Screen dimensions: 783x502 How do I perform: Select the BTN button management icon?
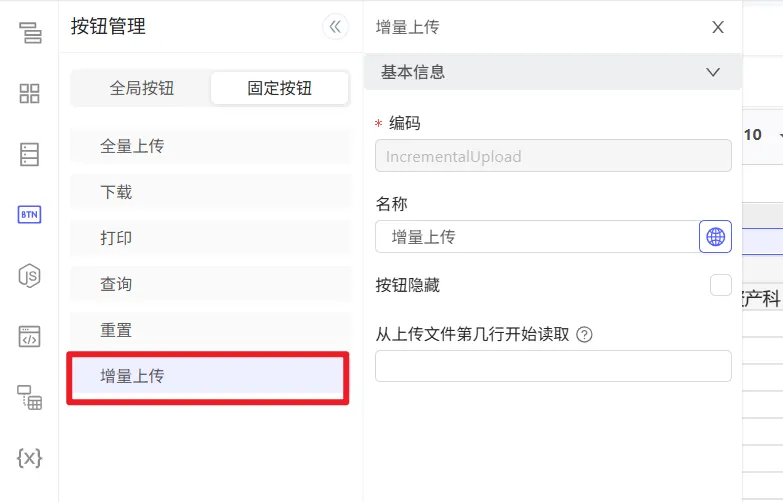(x=30, y=215)
